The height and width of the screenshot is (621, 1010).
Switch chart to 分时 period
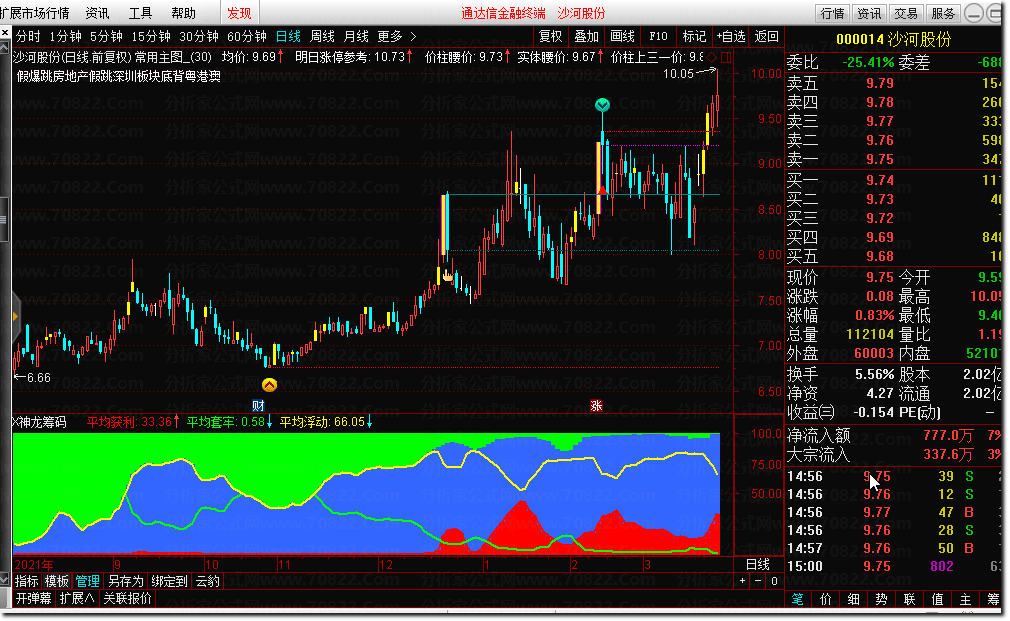coord(28,37)
